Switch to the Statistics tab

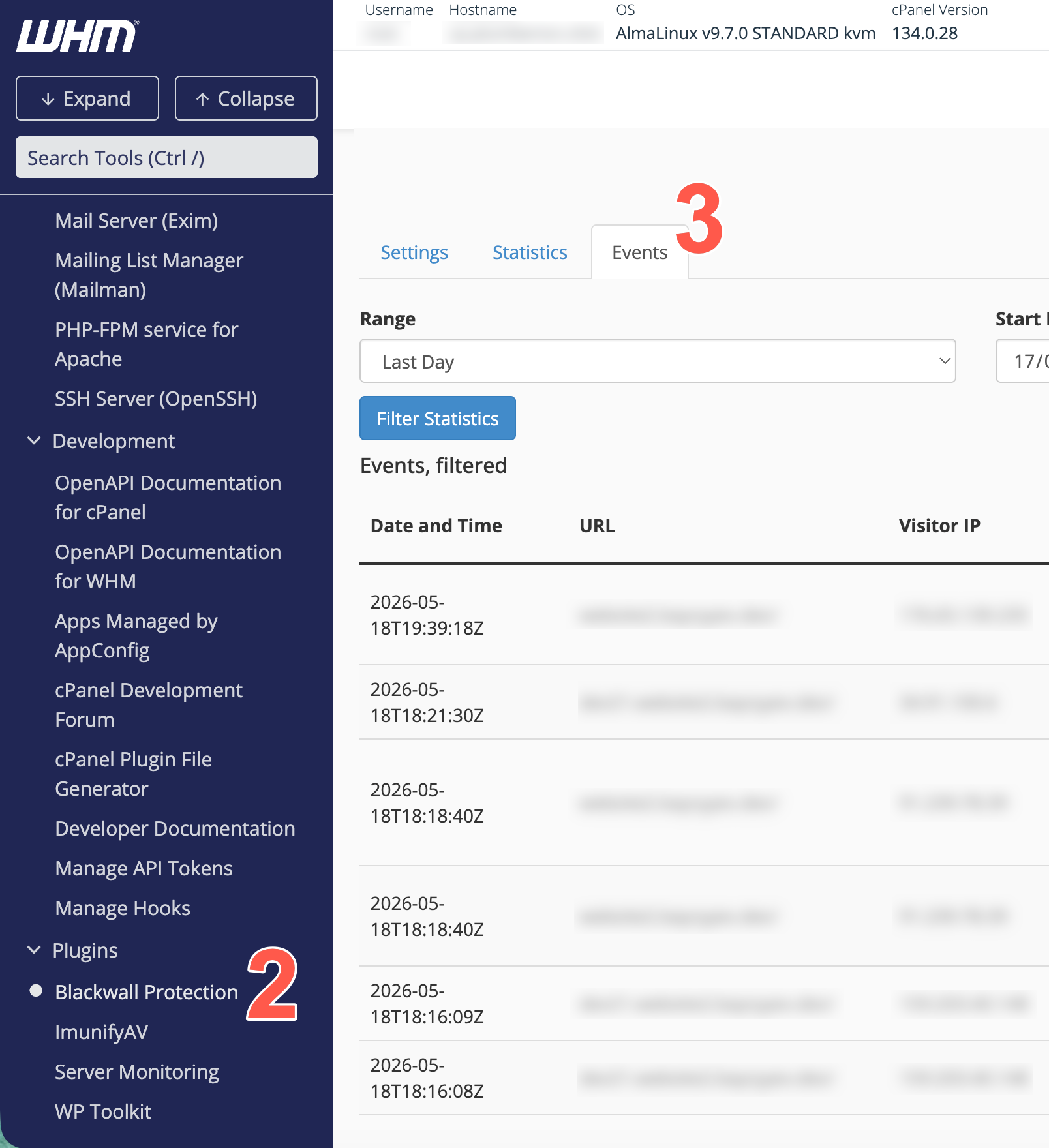pos(530,252)
